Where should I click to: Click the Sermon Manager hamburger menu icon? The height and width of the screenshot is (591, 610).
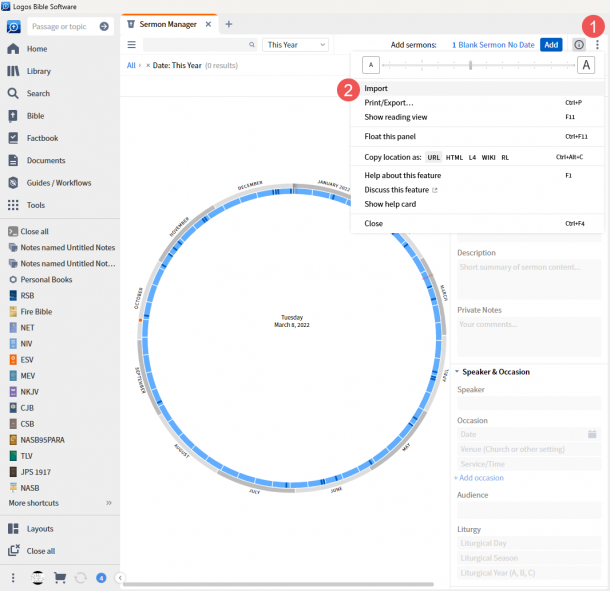click(x=131, y=45)
